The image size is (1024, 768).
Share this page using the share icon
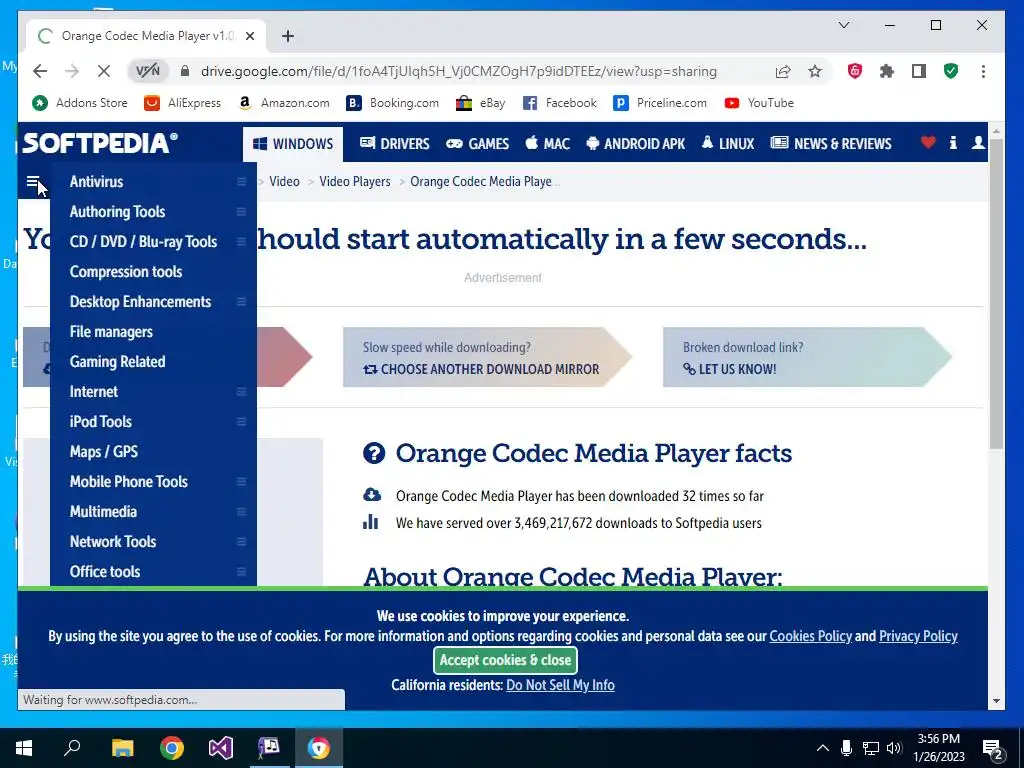click(783, 71)
